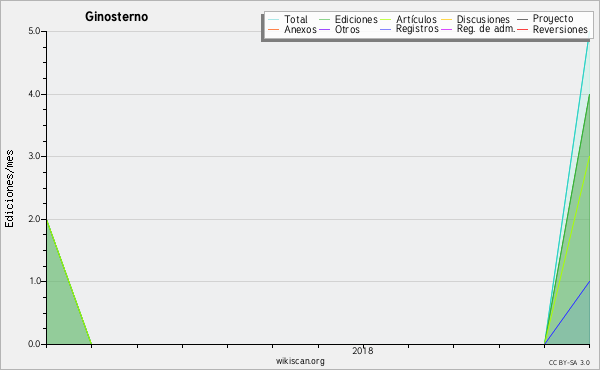Click the Artículos legend entry
Image resolution: width=600 pixels, height=370 pixels.
click(408, 19)
